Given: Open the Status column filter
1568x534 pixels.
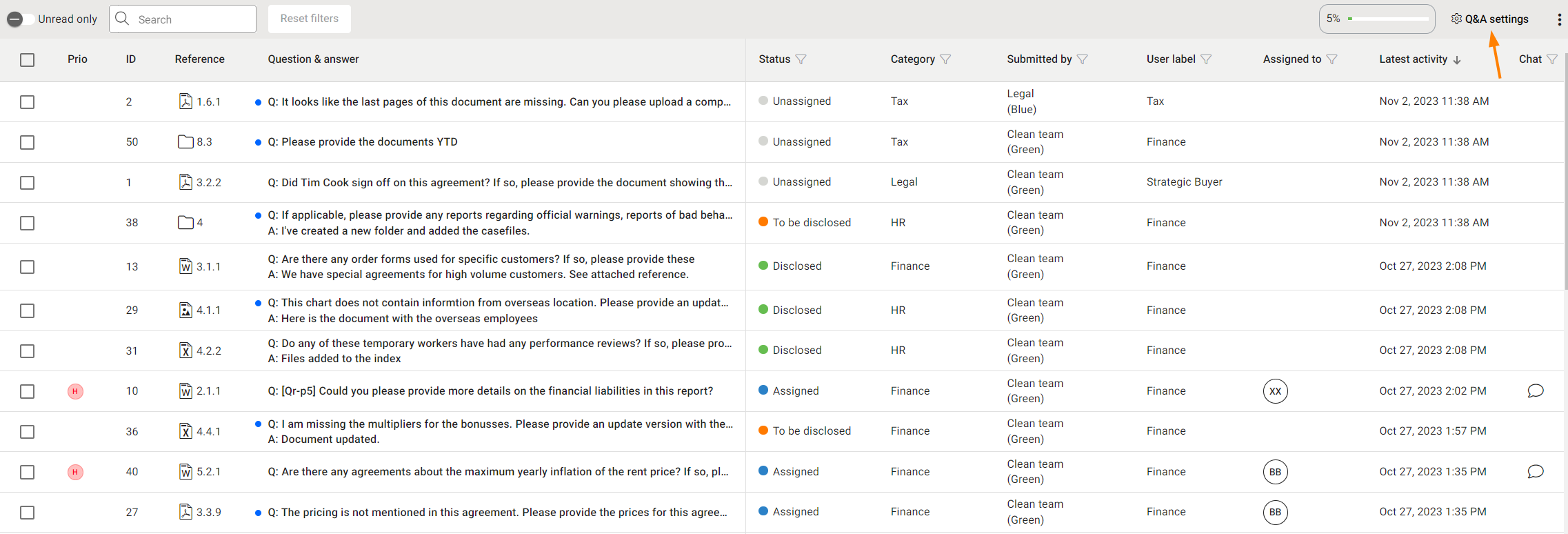Looking at the screenshot, I should coord(801,59).
